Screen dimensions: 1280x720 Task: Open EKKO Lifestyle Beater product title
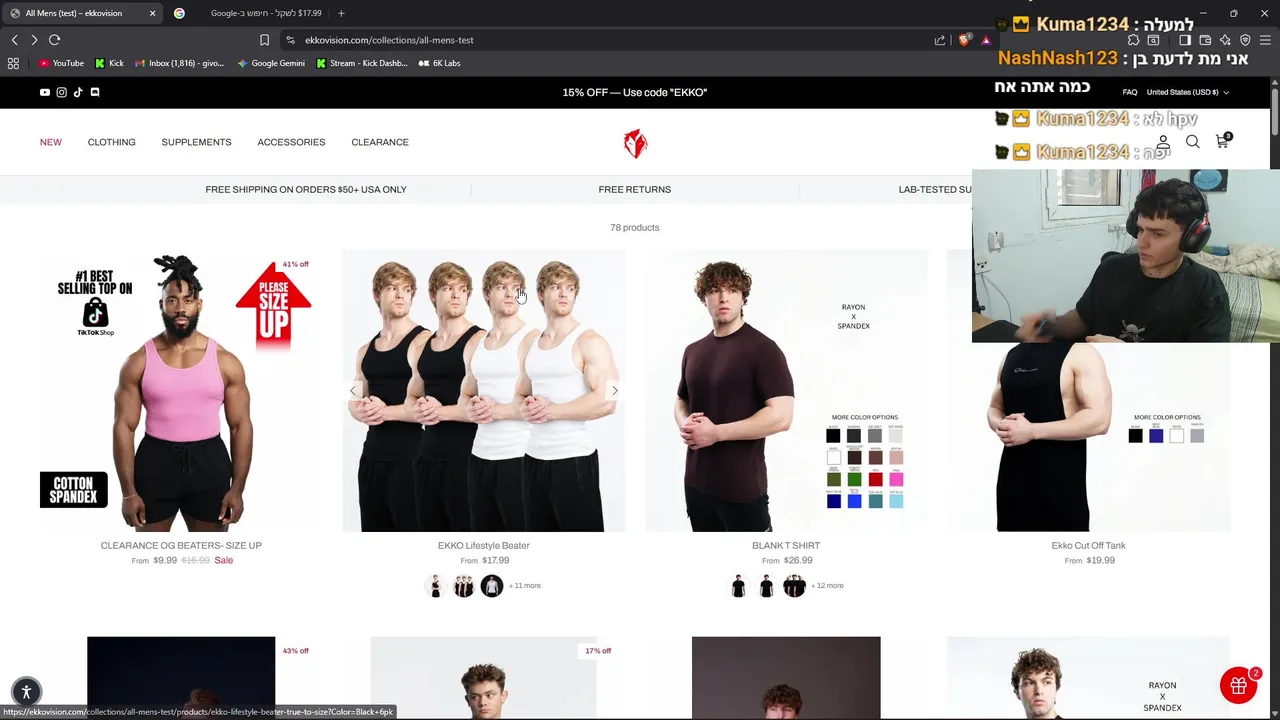[484, 546]
